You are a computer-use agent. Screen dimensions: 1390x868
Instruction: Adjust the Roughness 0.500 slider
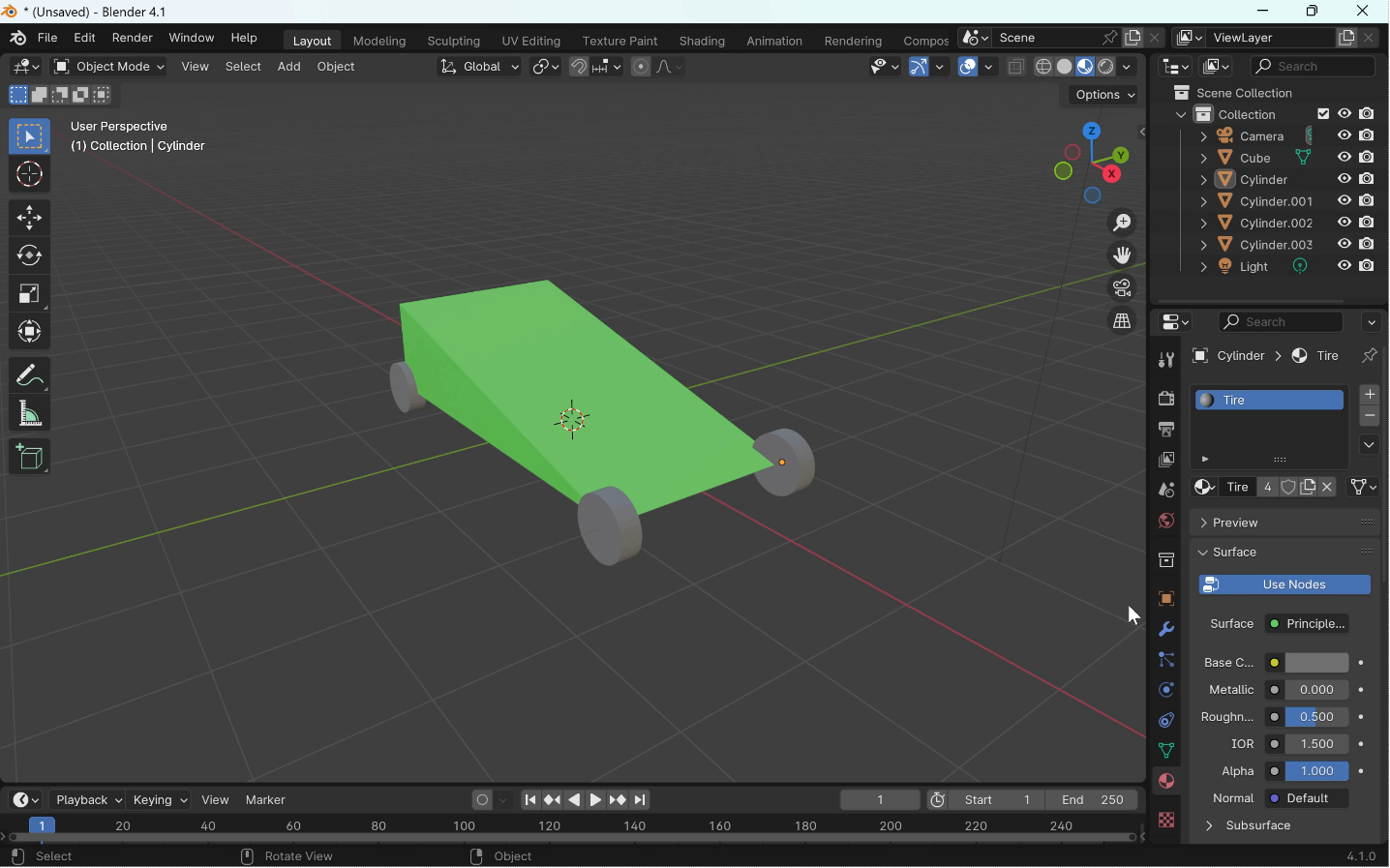click(1317, 718)
